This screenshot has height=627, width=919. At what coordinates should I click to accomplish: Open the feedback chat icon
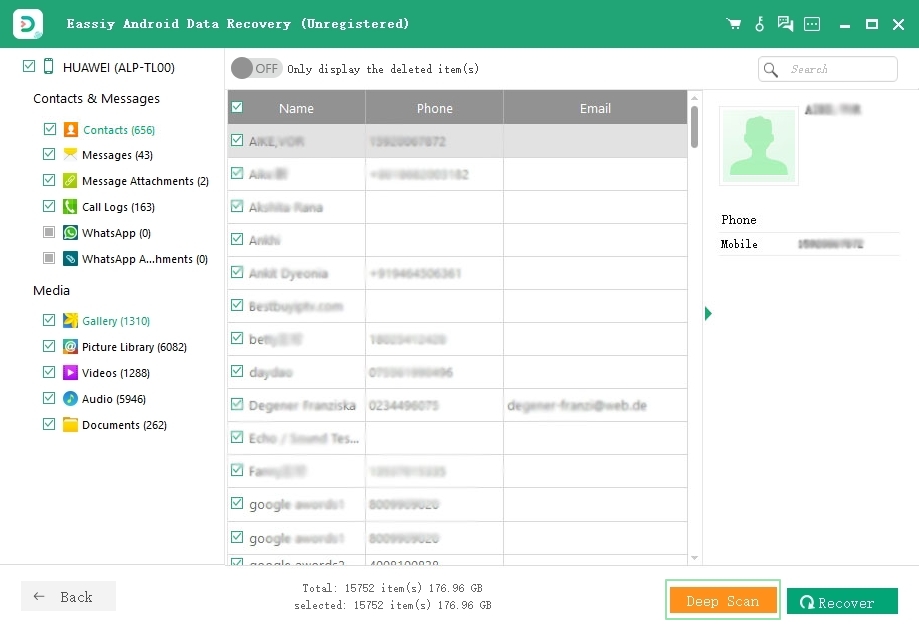(x=785, y=24)
